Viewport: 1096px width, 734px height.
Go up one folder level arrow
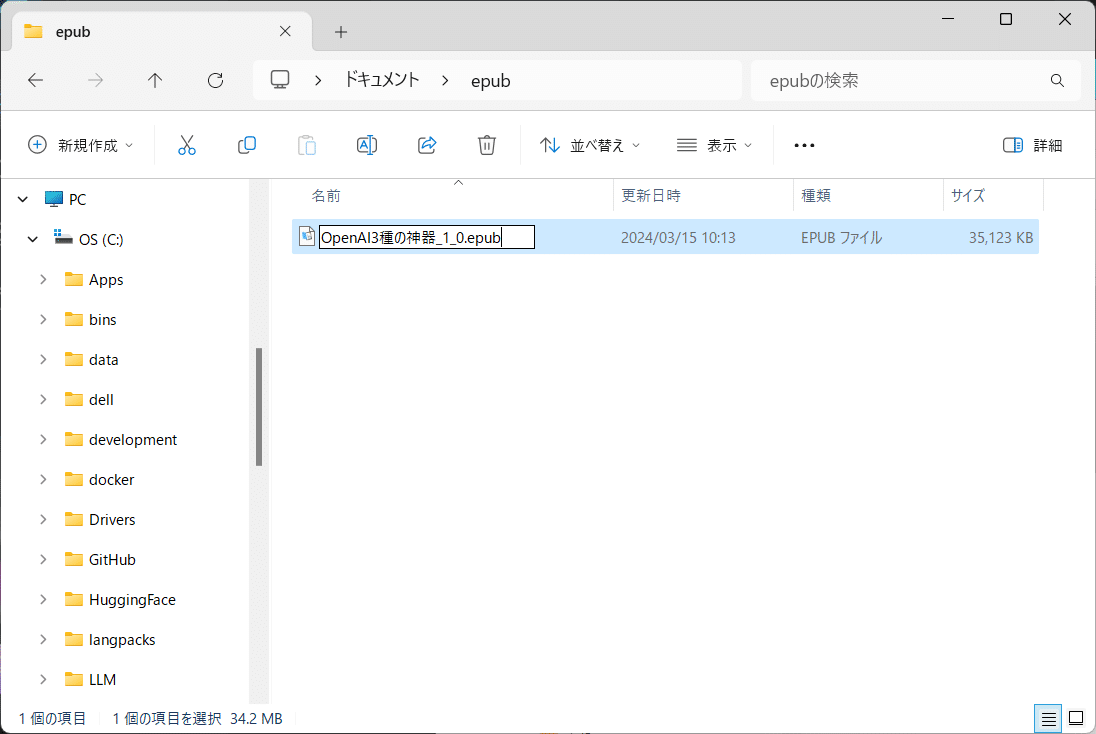155,80
